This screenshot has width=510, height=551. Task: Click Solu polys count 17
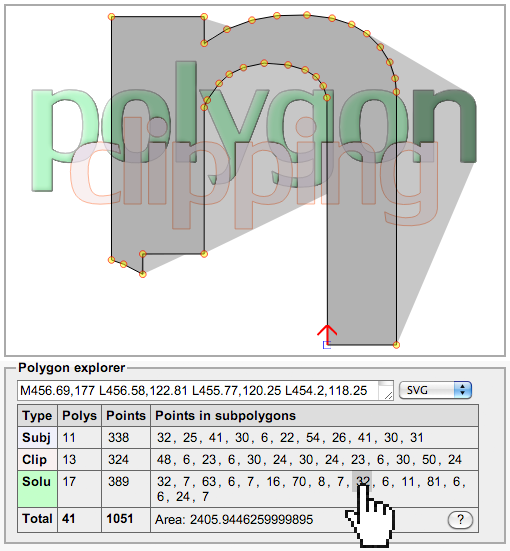pos(69,481)
